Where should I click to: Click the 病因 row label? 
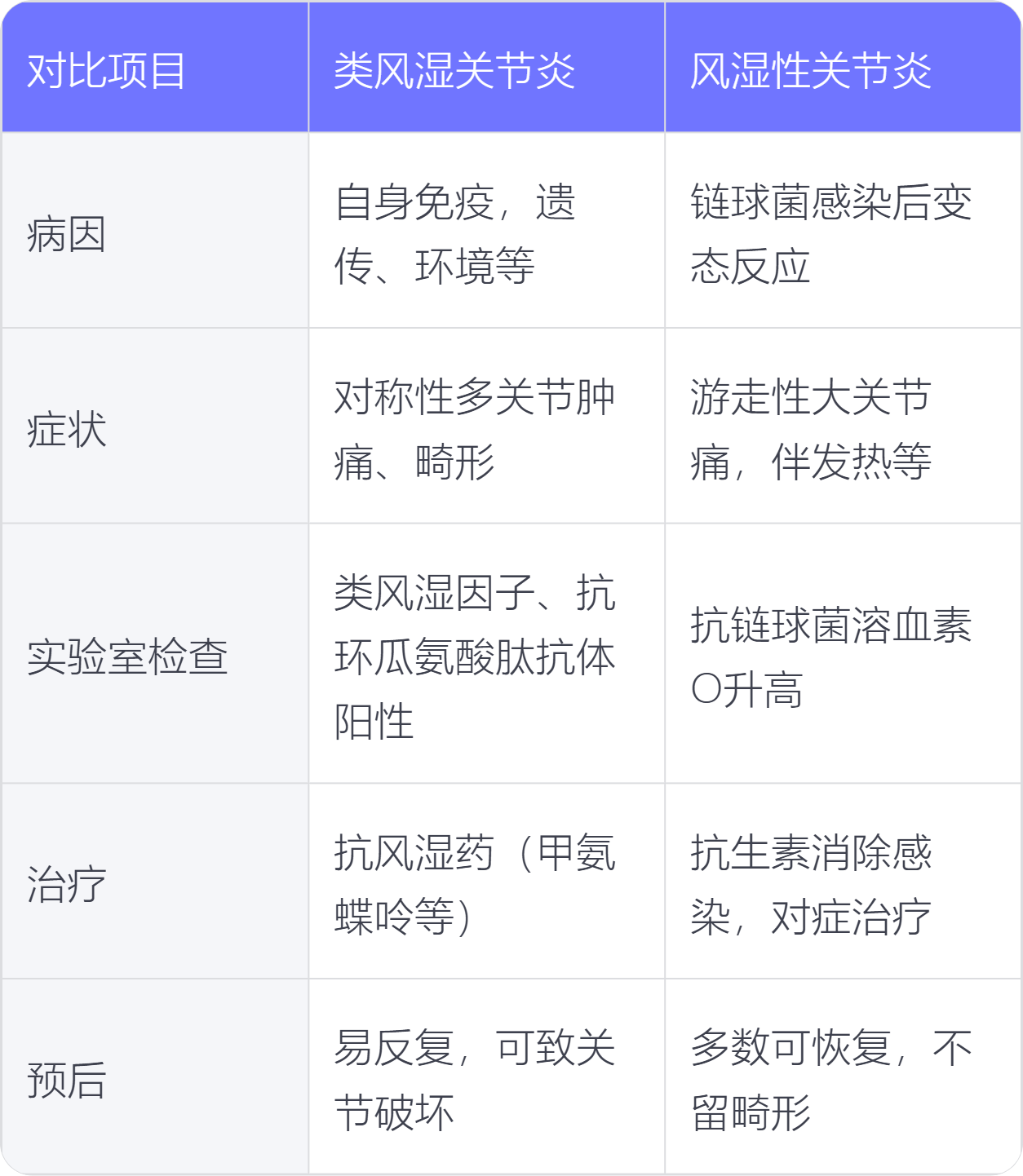click(x=66, y=235)
